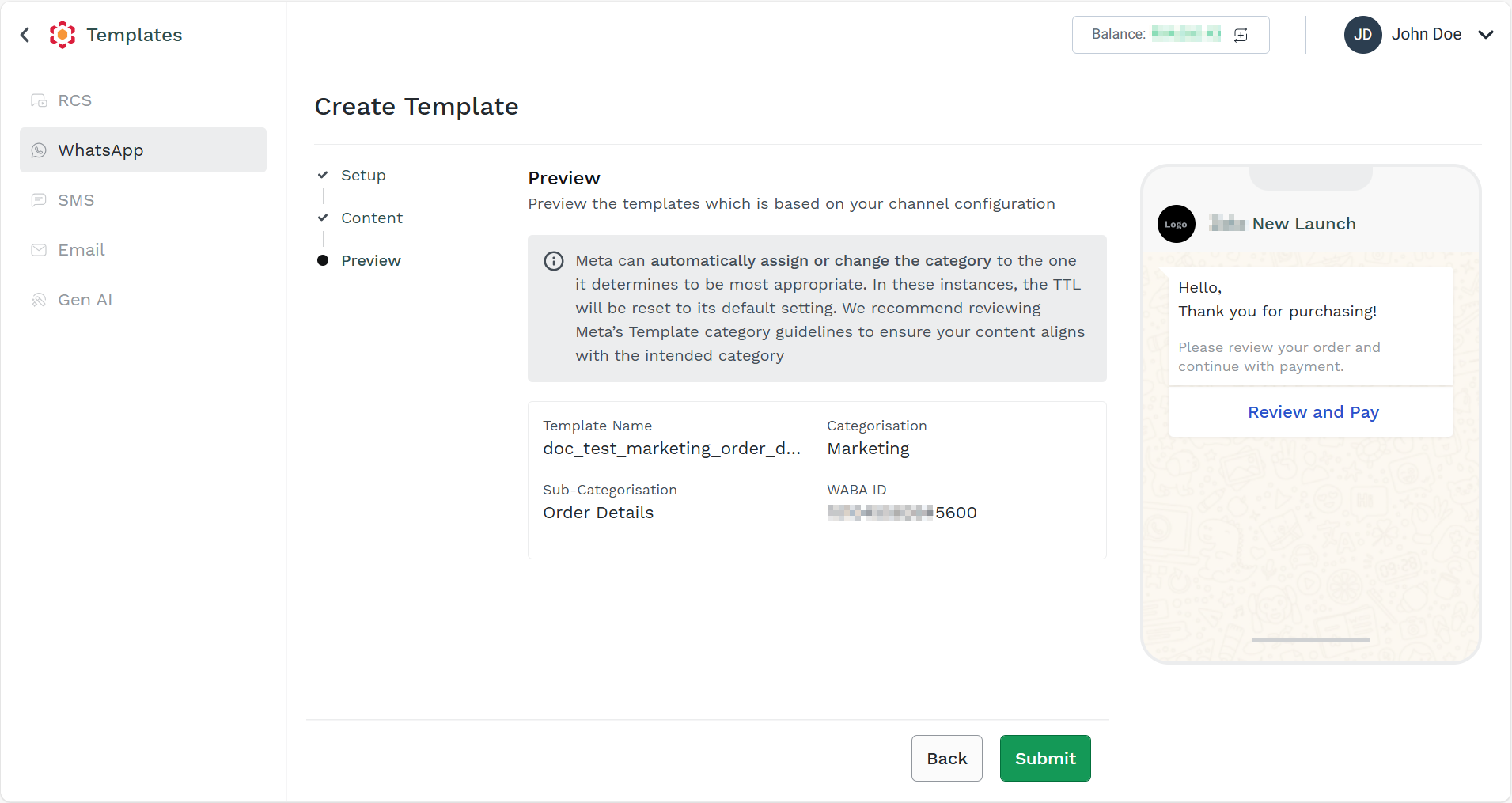Open Email templates

143,250
